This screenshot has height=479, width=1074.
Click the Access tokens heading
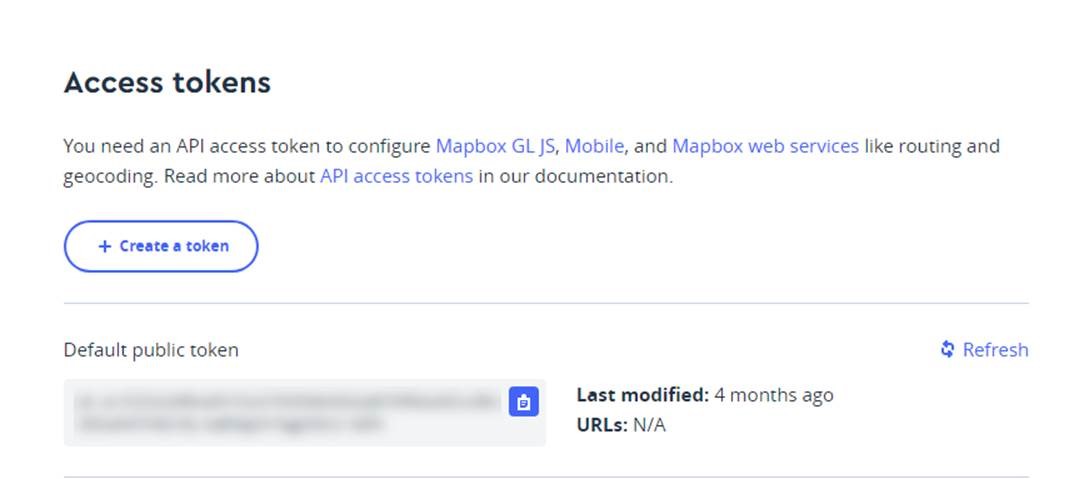167,82
